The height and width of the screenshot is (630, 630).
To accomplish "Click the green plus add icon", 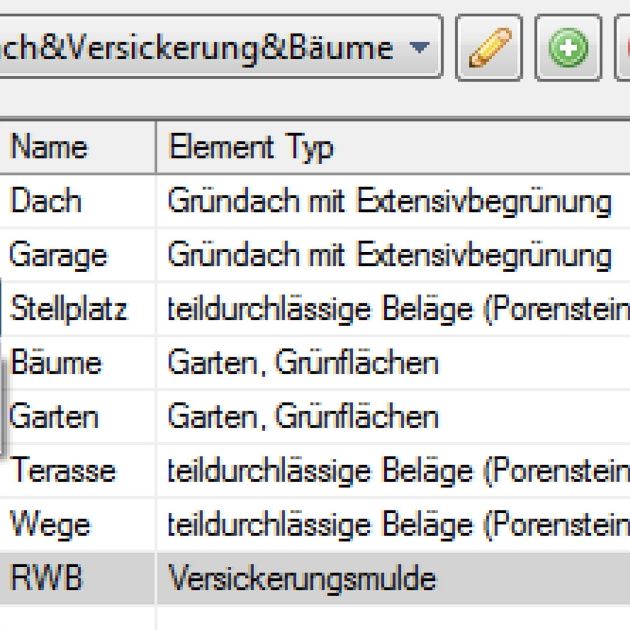I will tap(568, 47).
